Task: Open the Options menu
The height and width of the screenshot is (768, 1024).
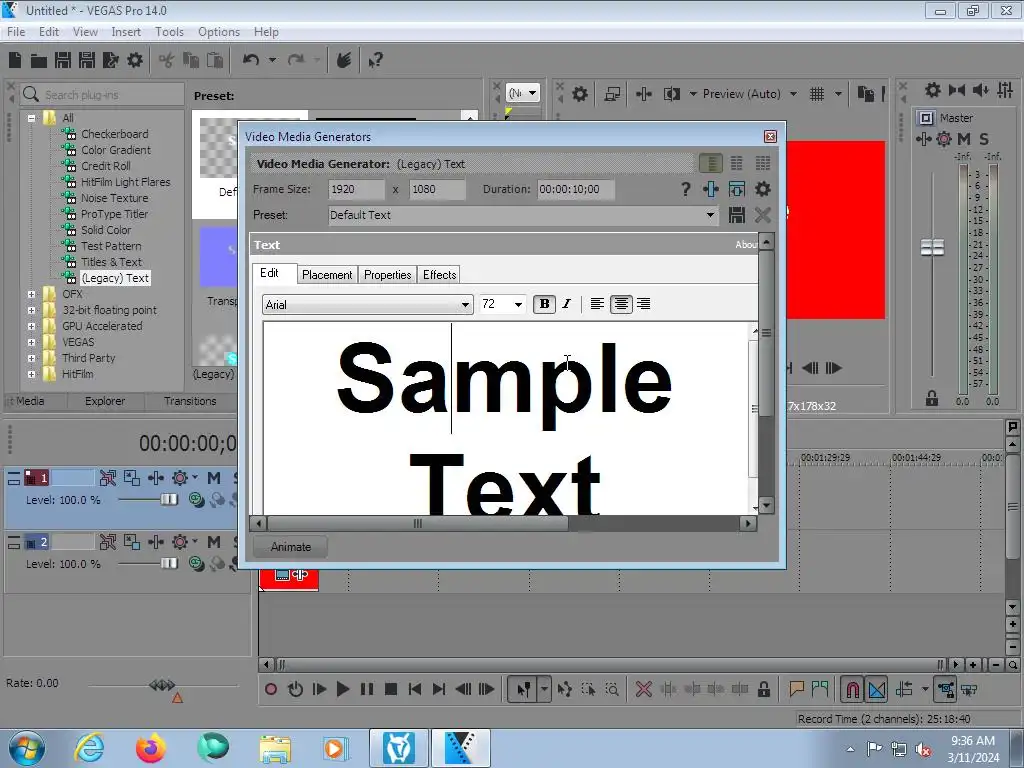Action: tap(219, 31)
